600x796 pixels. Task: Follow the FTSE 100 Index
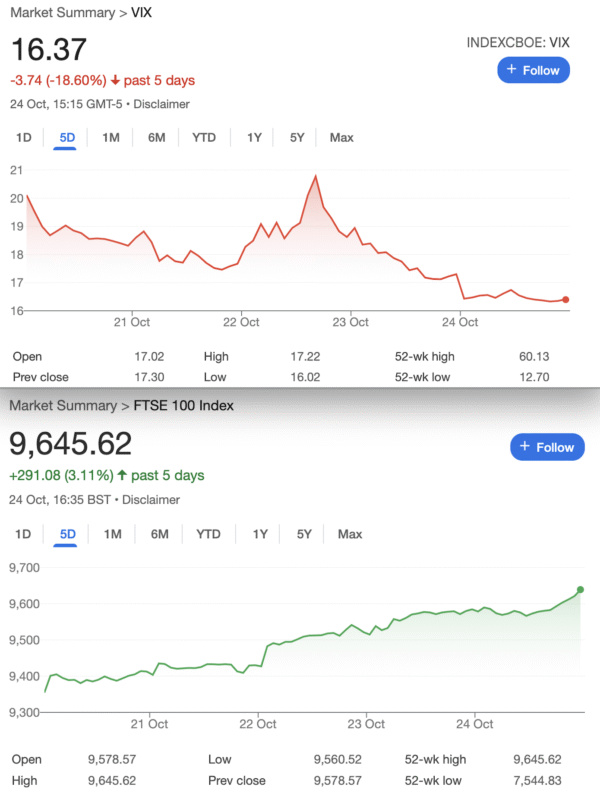coord(547,447)
